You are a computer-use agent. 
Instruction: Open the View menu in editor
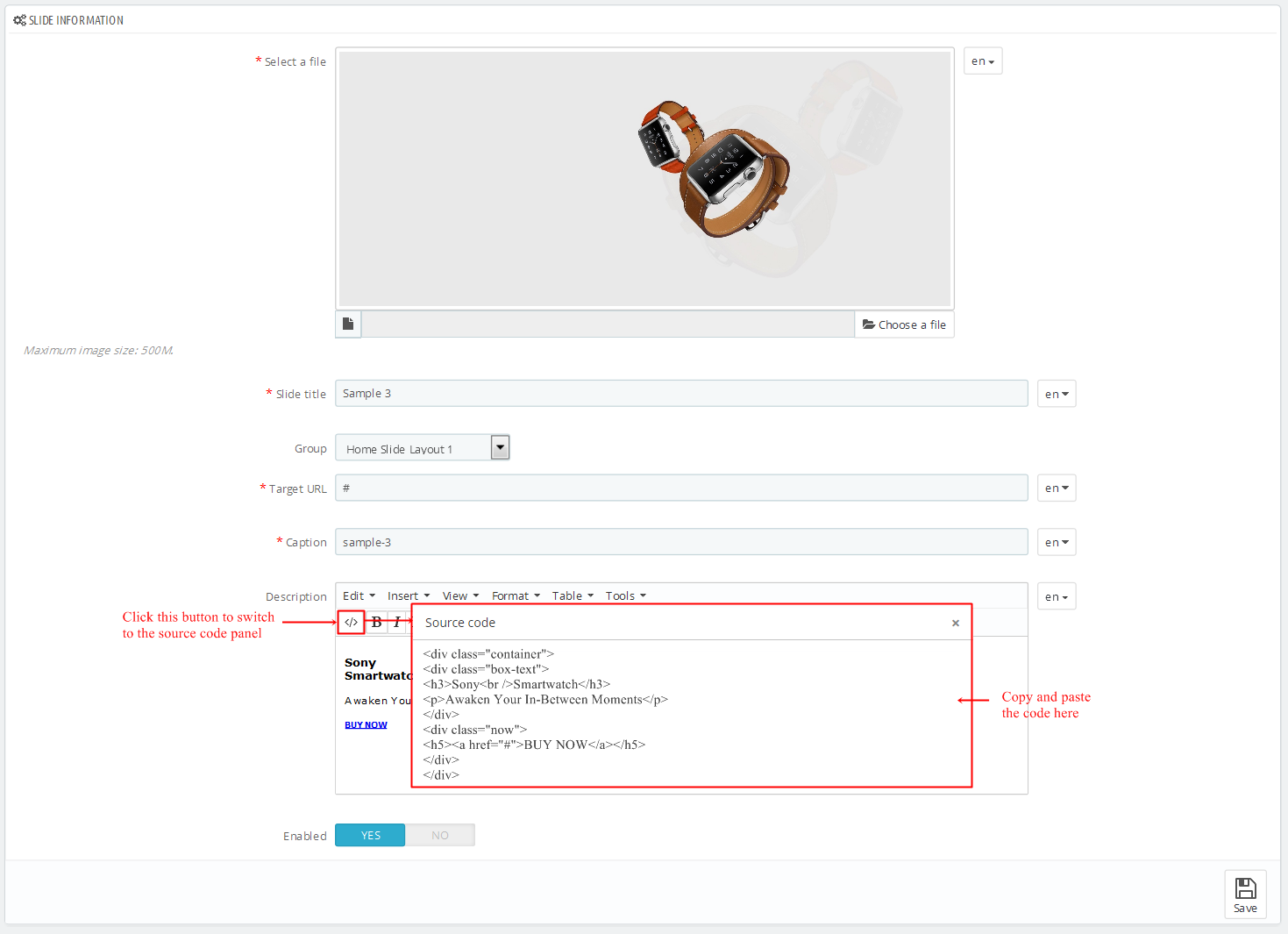(x=460, y=595)
